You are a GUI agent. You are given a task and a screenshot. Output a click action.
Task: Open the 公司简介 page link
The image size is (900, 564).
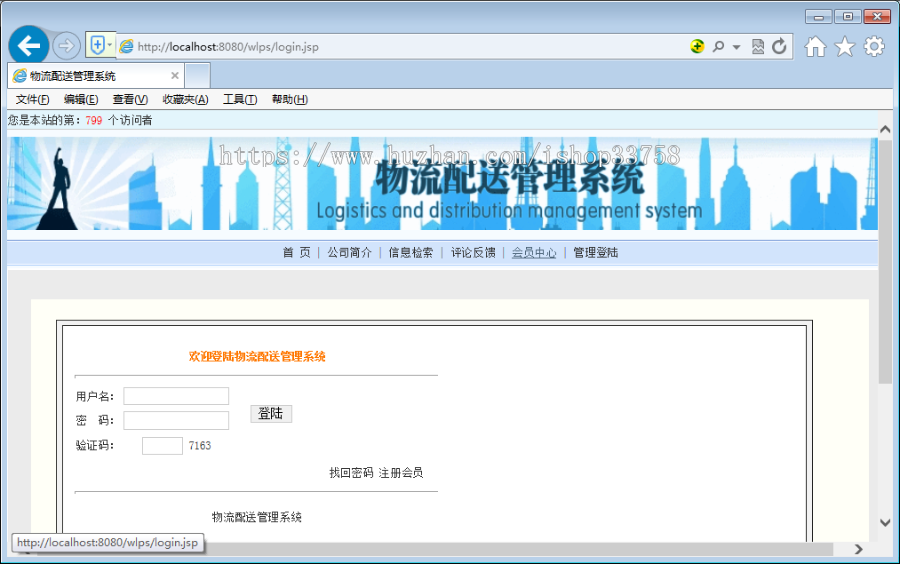[x=350, y=252]
